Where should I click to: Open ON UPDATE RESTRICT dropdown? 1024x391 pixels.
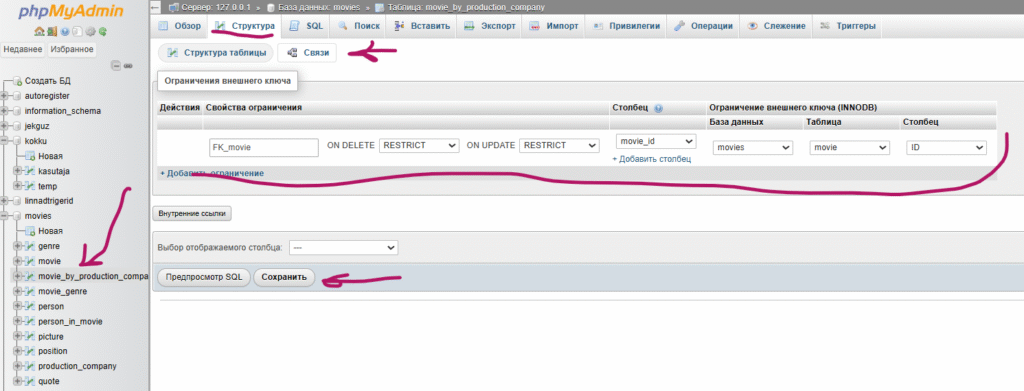coord(559,146)
